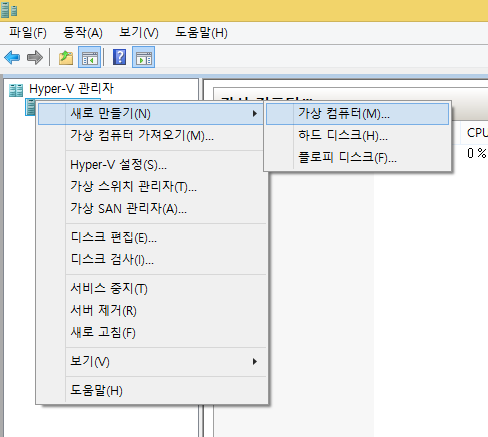Choose 가상 컴퓨터 가져오기(M)...
Image resolution: width=488 pixels, height=437 pixels.
pos(151,136)
